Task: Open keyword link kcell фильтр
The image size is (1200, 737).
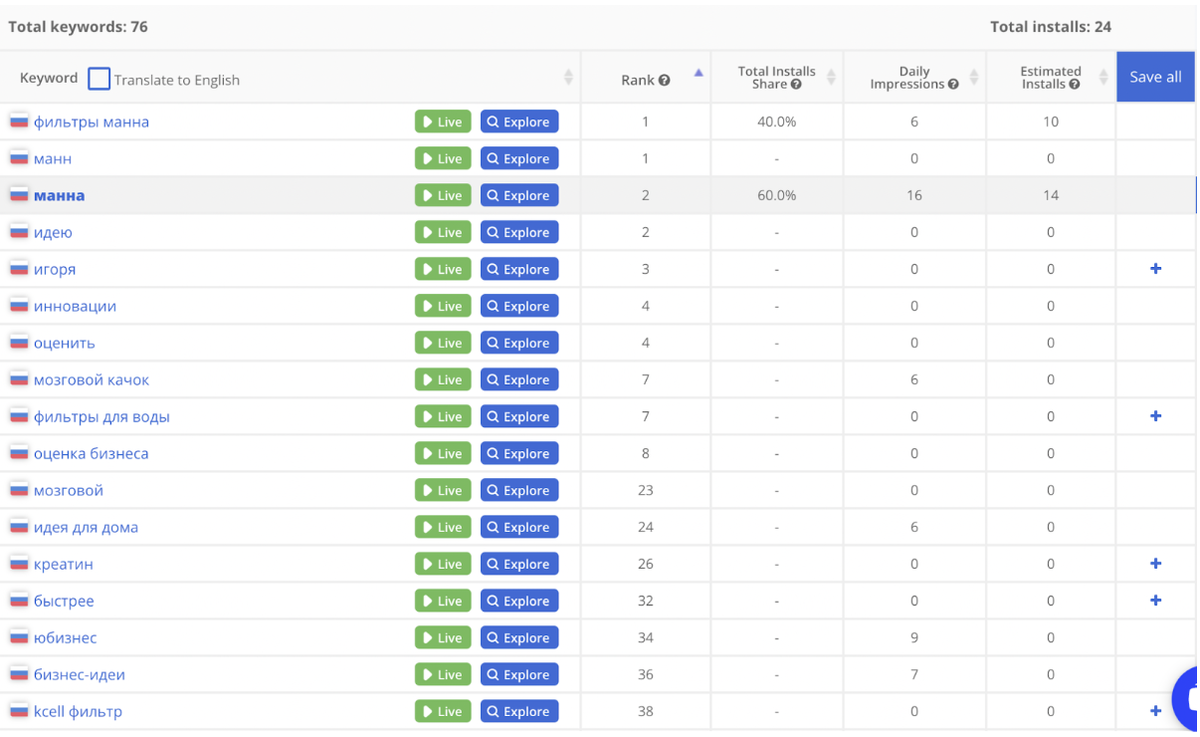Action: pos(78,711)
